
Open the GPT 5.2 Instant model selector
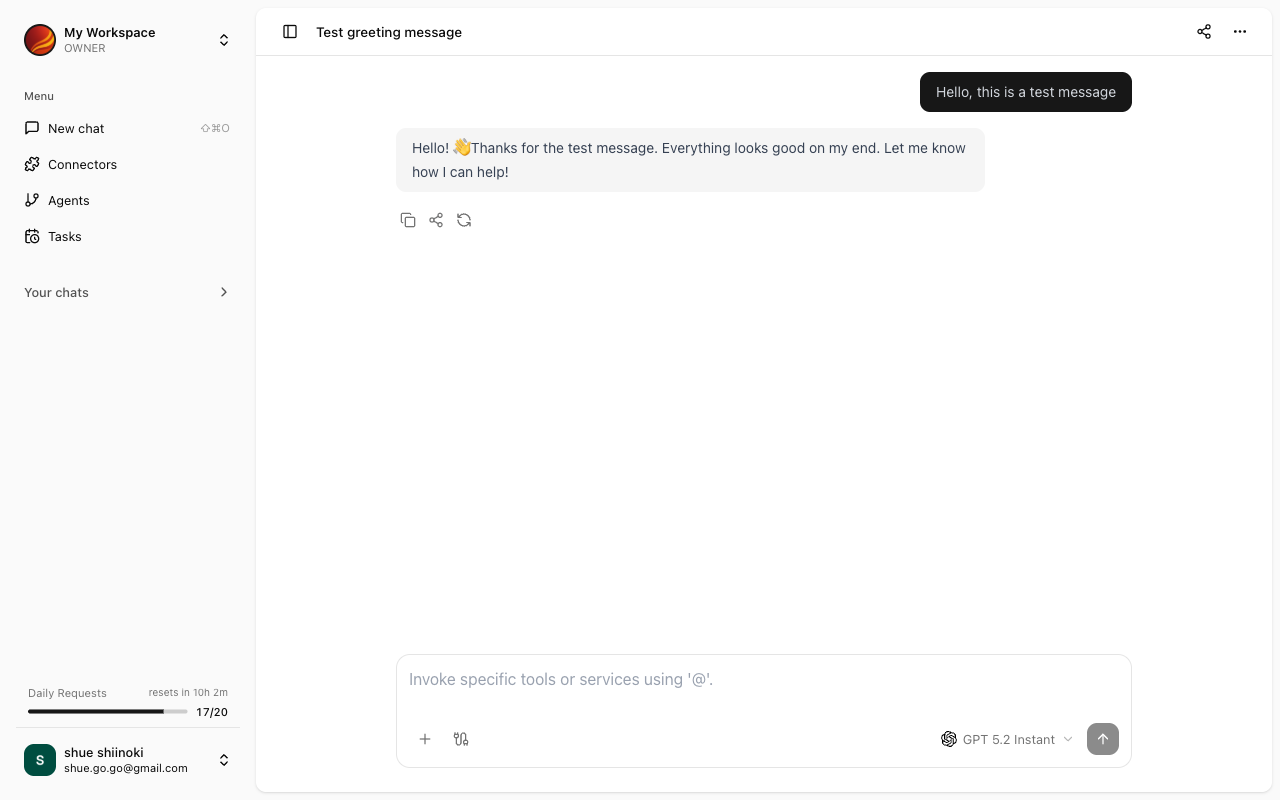[1006, 738]
